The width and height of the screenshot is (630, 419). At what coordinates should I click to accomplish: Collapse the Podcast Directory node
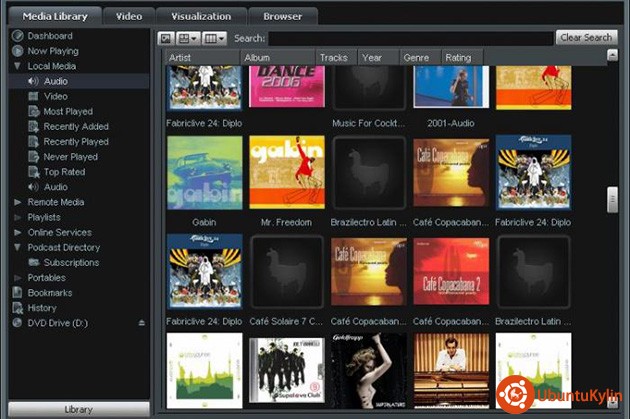[x=18, y=247]
